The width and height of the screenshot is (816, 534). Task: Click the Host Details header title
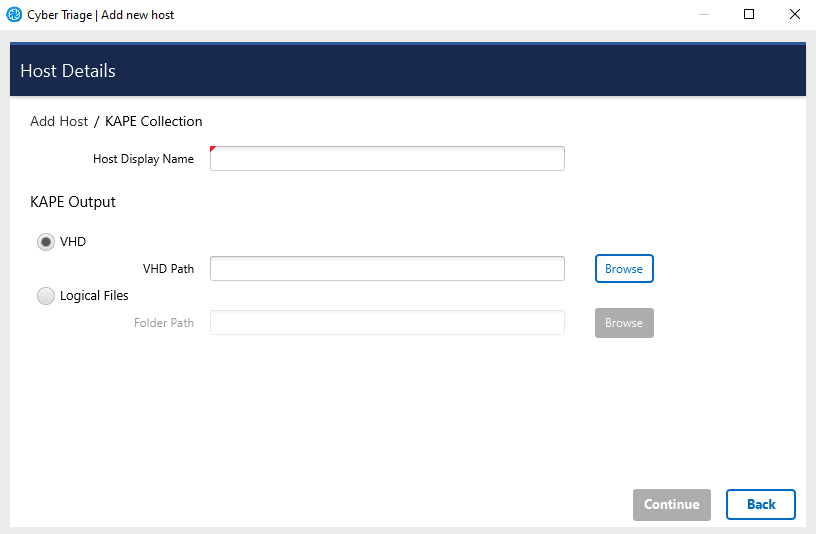(68, 71)
